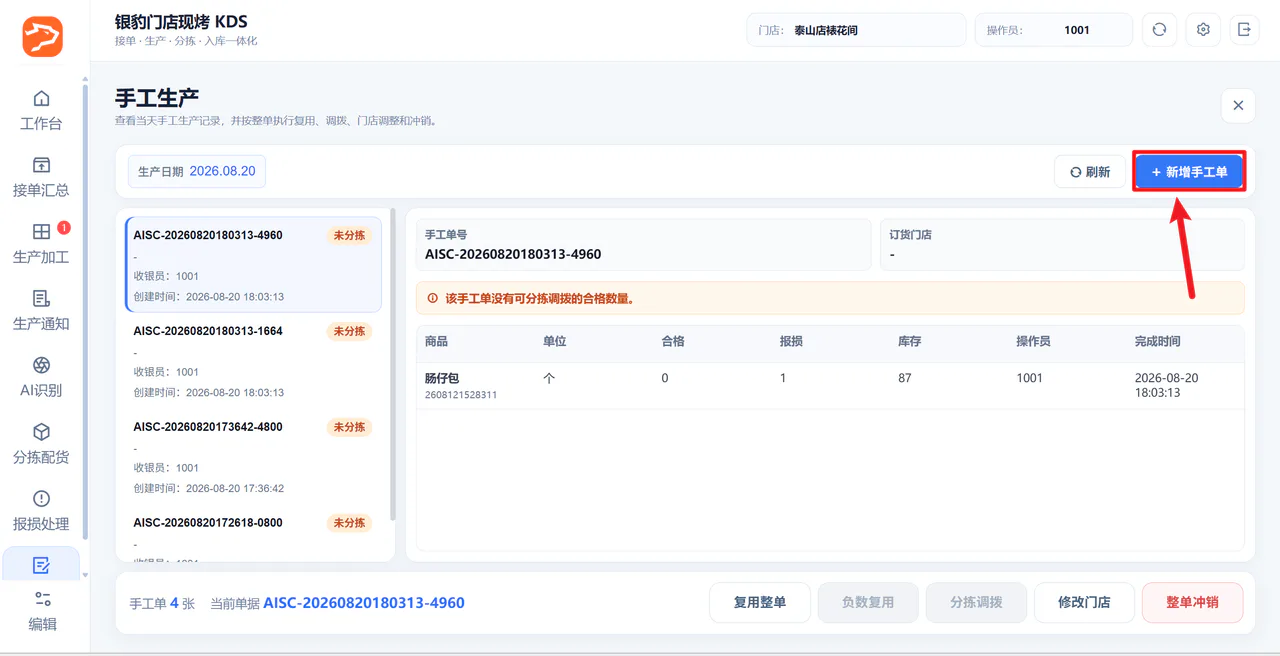The width and height of the screenshot is (1280, 656).
Task: Click the 分拣调拨 button
Action: [976, 603]
